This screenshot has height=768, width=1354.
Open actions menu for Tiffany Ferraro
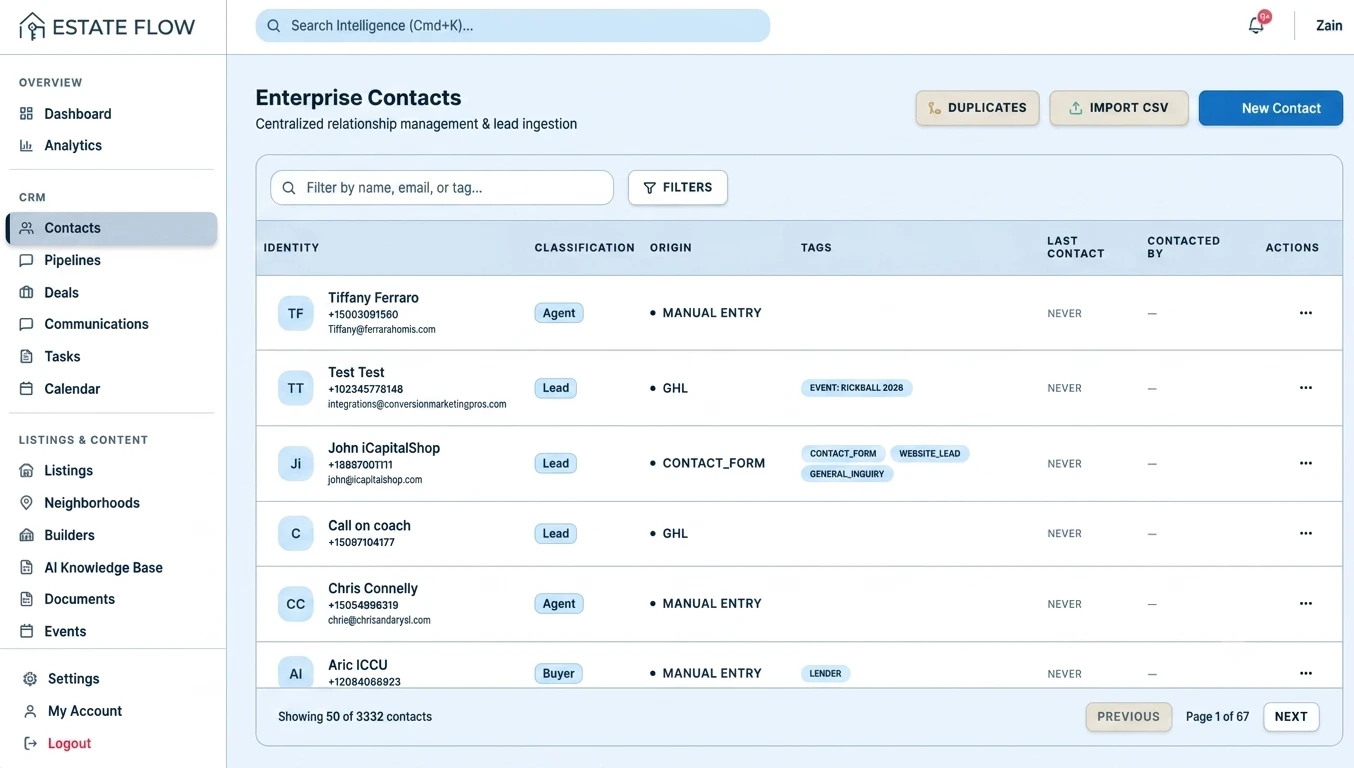click(1305, 313)
